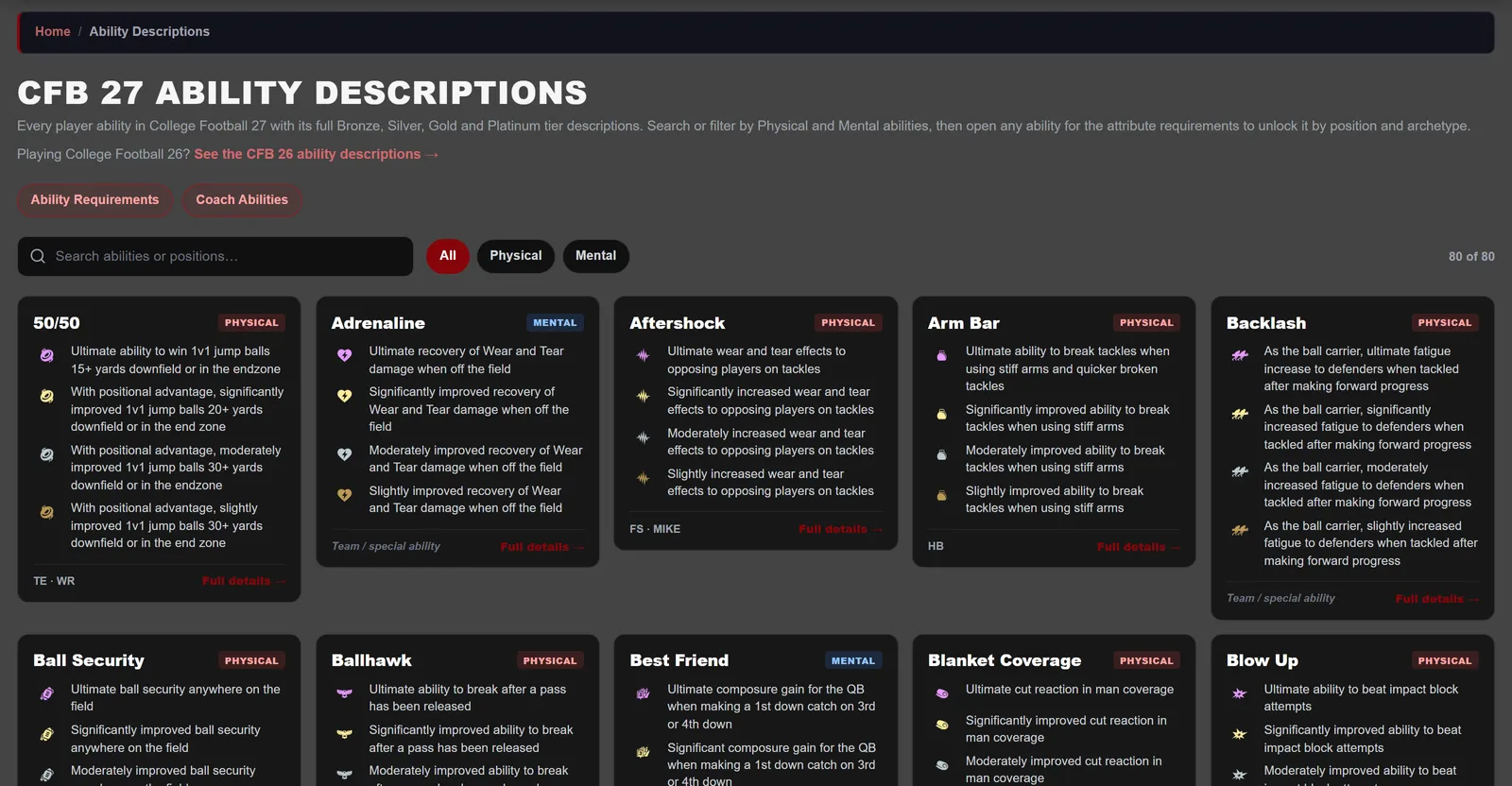This screenshot has width=1512, height=786.
Task: Open Full details for 50/50
Action: tap(243, 581)
